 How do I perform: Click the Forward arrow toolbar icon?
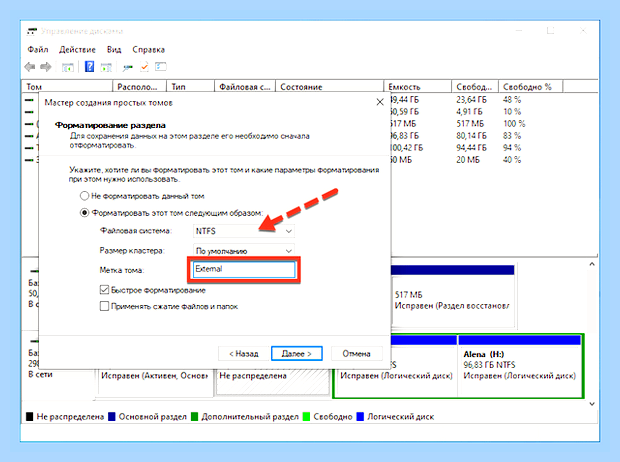click(46, 67)
